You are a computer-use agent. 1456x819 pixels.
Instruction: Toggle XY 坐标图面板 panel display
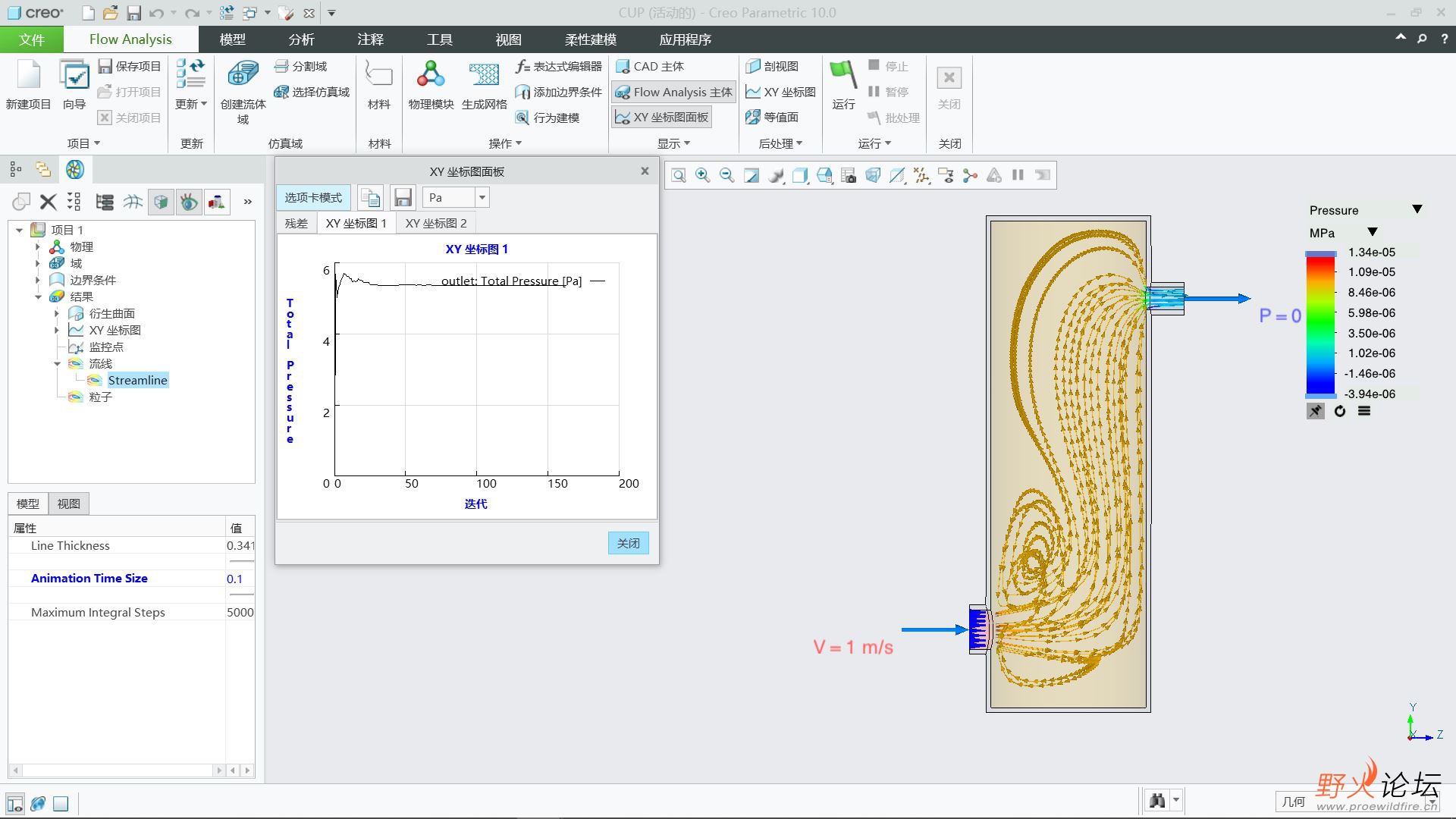click(x=662, y=118)
